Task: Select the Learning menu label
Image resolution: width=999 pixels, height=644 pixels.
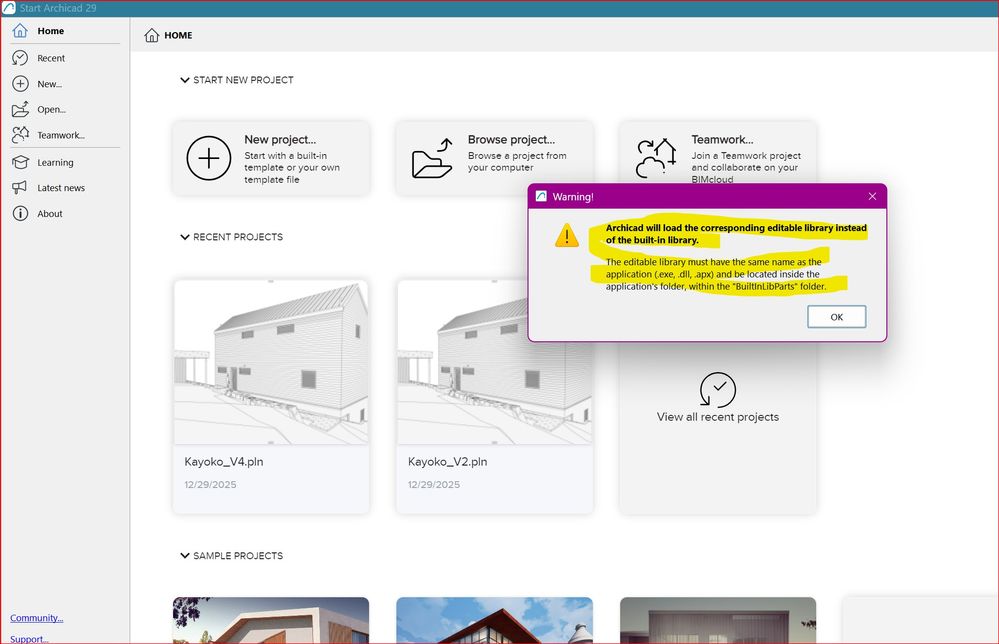Action: click(x=55, y=162)
